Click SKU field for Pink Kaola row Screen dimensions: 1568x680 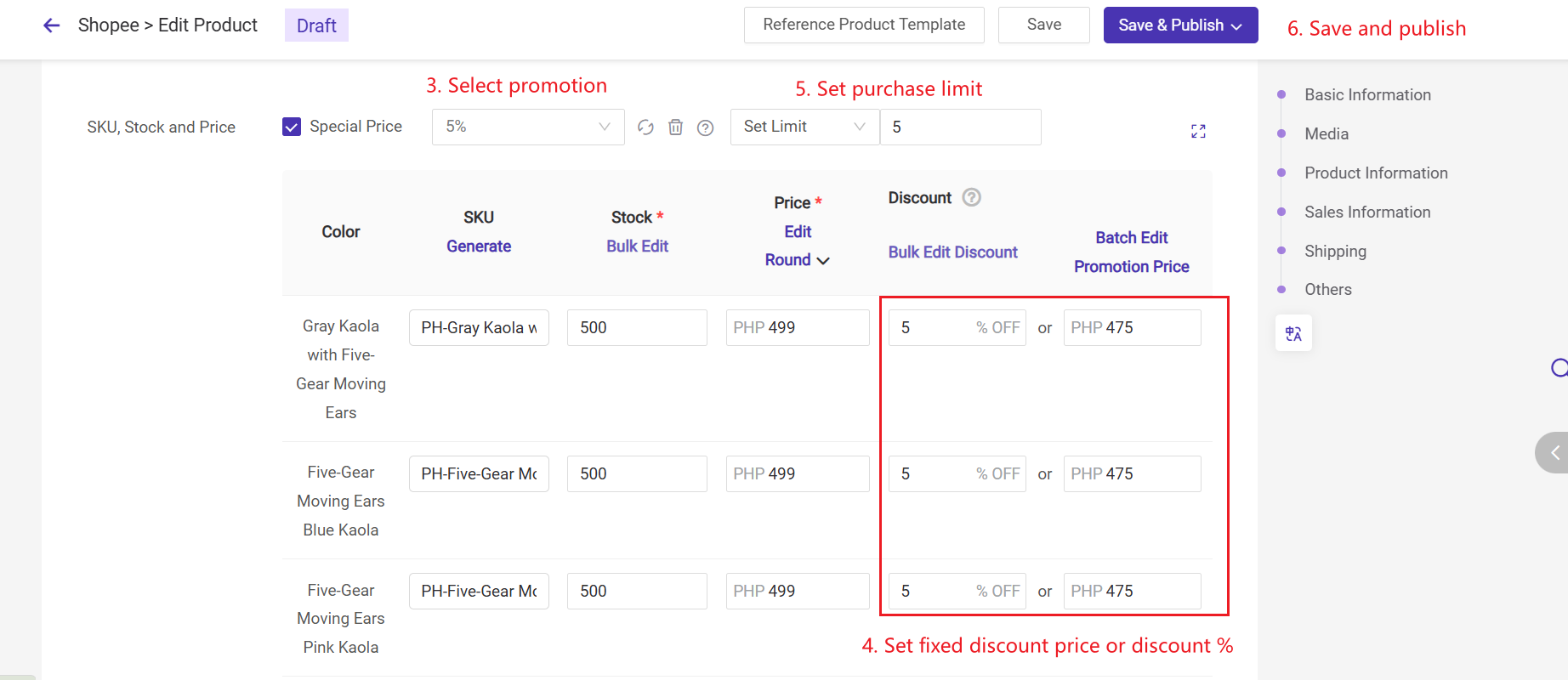[x=479, y=591]
